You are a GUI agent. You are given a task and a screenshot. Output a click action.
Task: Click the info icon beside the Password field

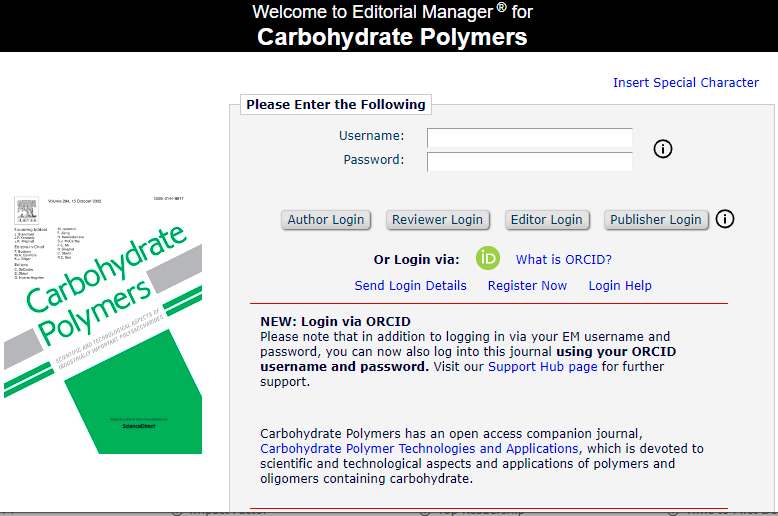[662, 149]
